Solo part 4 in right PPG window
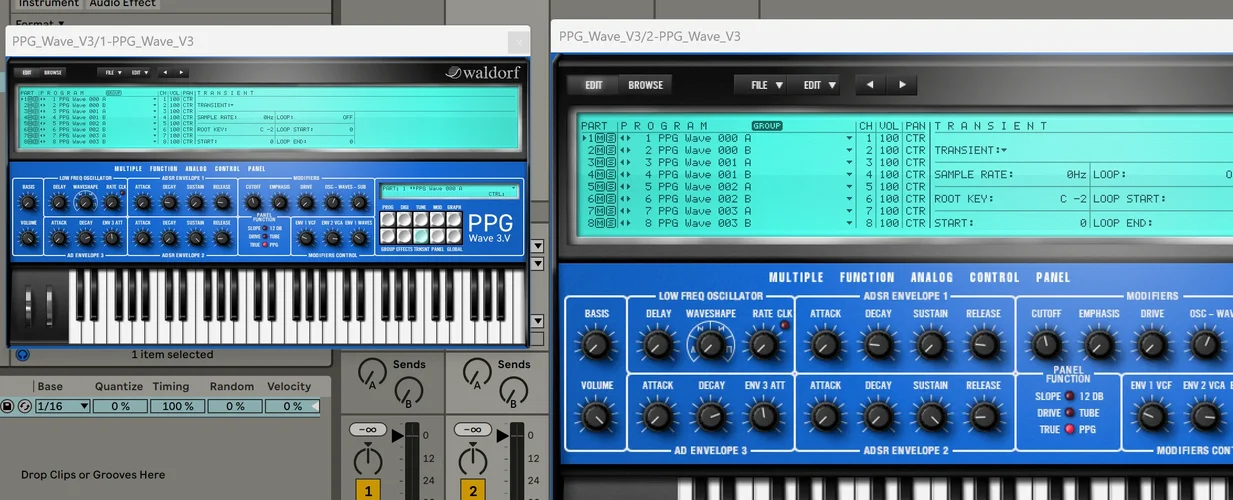This screenshot has width=1233, height=500. (x=610, y=174)
